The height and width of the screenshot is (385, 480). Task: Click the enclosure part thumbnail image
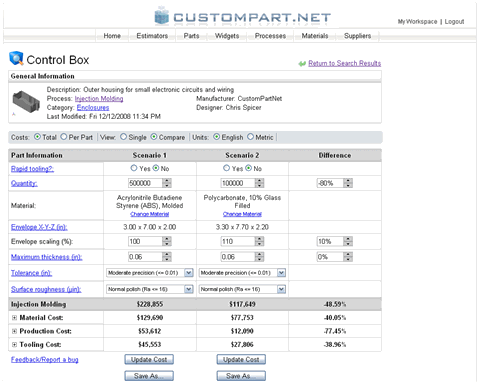pos(26,102)
